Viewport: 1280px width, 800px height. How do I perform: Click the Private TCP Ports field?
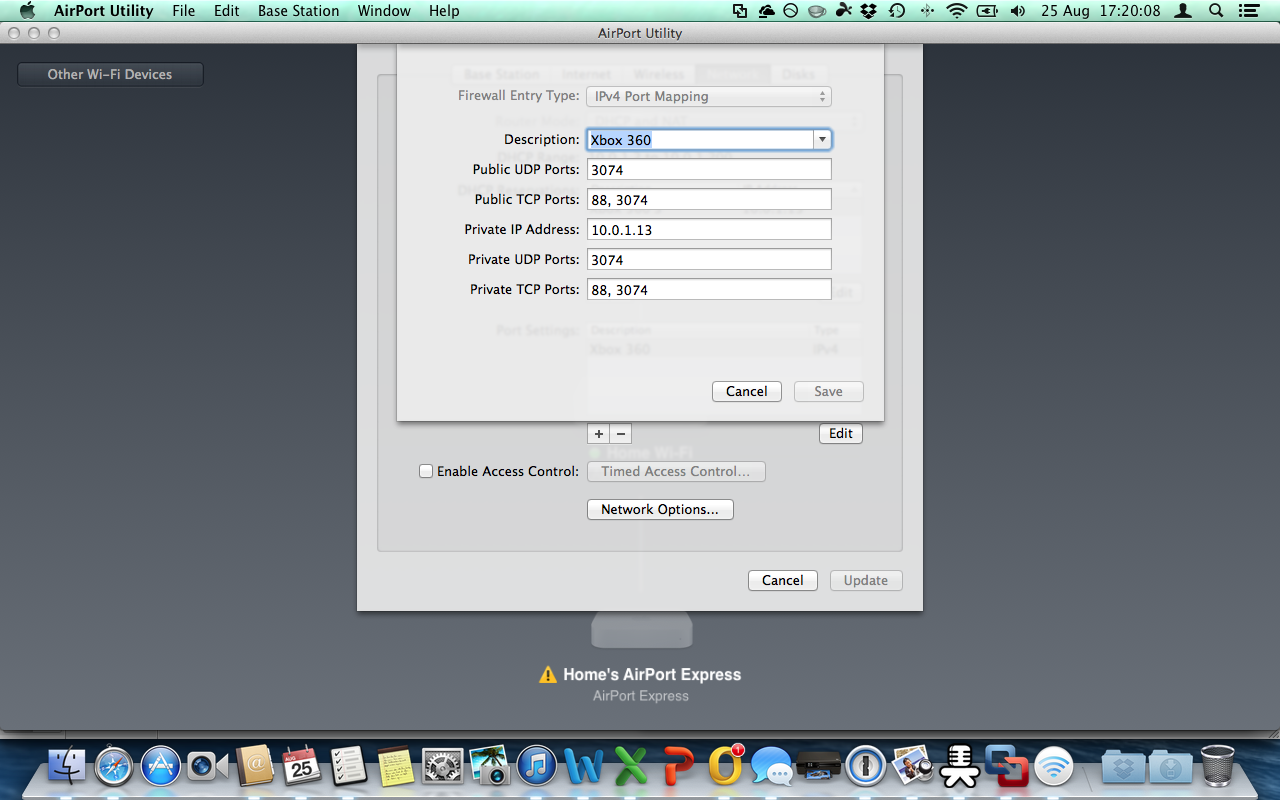point(709,290)
